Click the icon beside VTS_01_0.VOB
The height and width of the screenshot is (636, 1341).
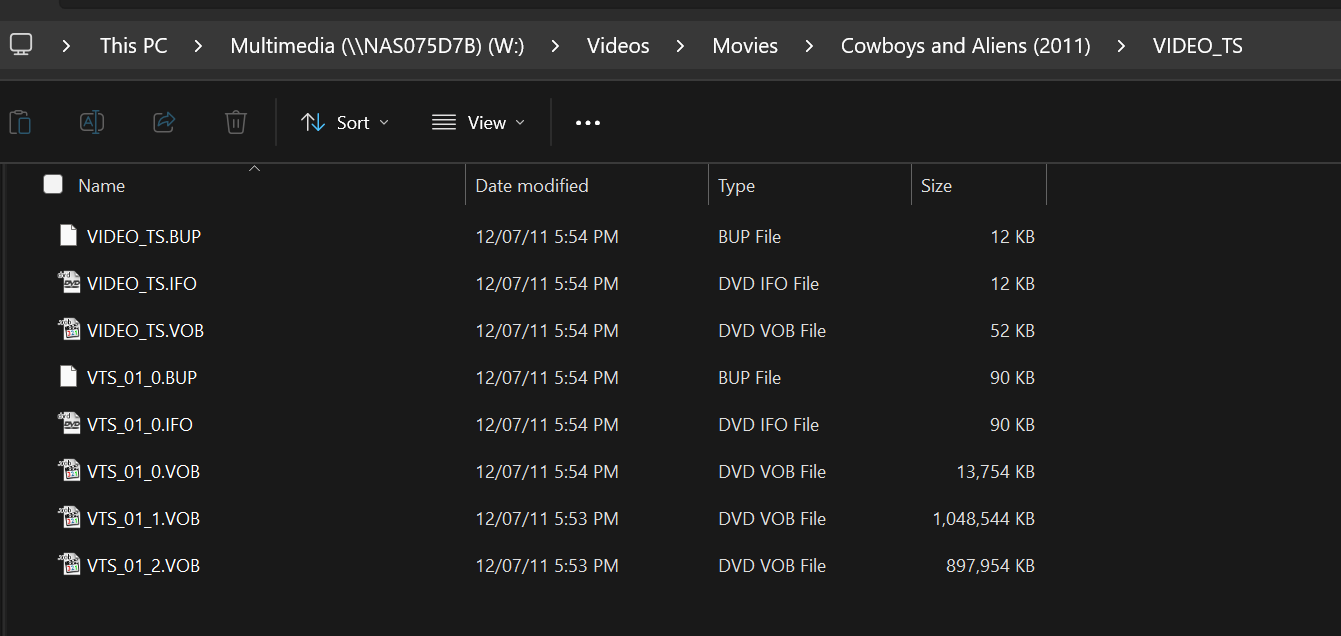coord(68,471)
